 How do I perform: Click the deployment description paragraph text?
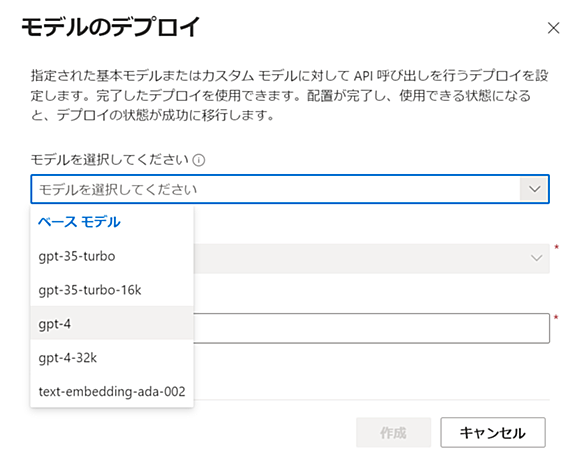click(x=290, y=95)
